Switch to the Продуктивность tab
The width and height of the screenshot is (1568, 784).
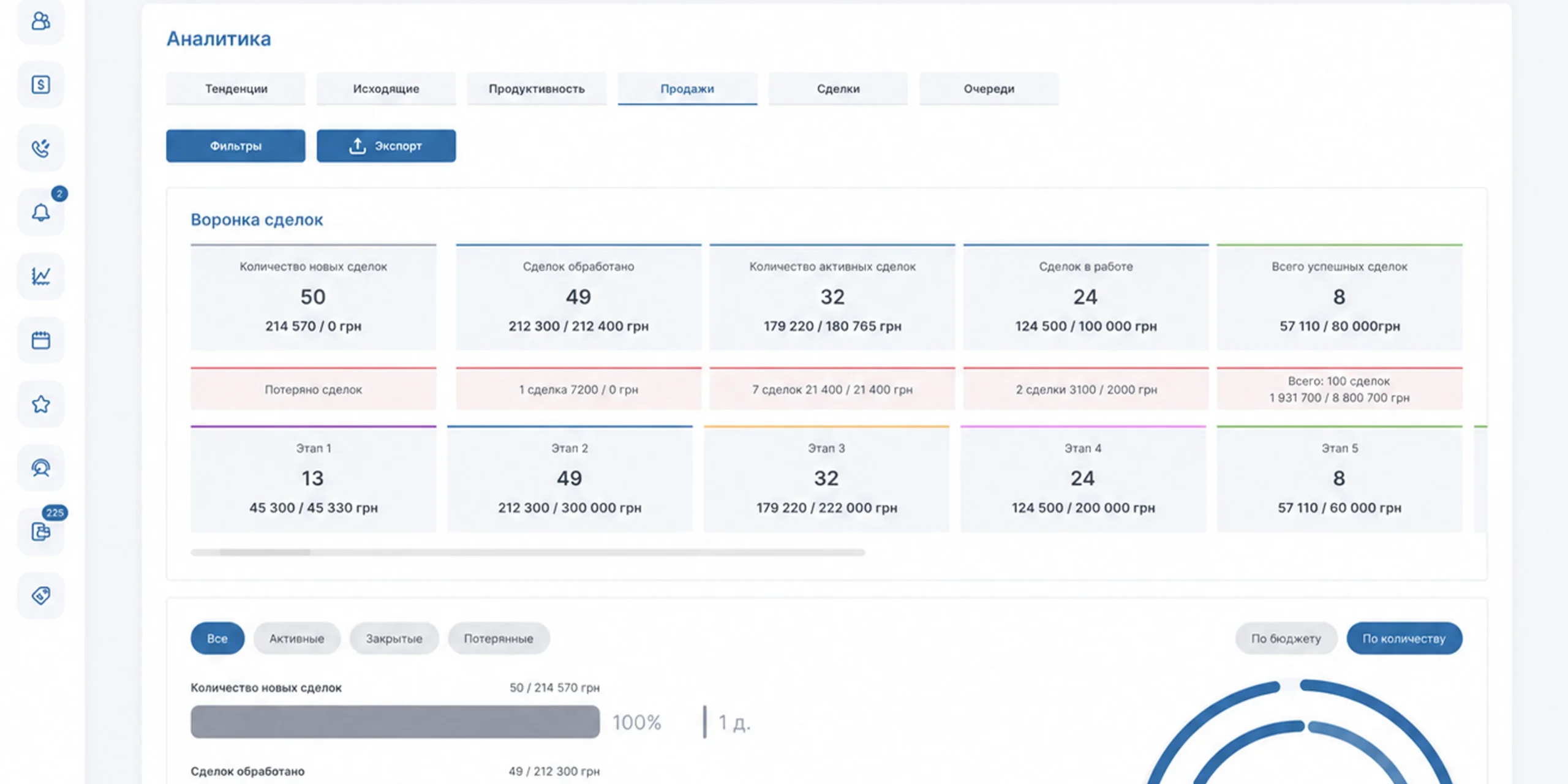(537, 89)
